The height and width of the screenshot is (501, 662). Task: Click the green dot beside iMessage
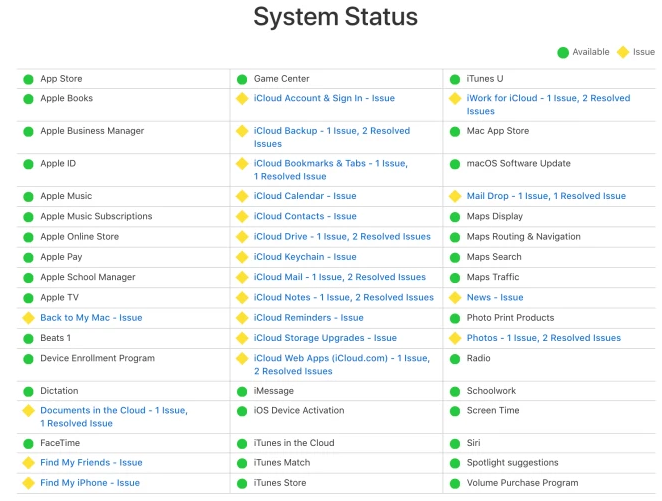(242, 392)
